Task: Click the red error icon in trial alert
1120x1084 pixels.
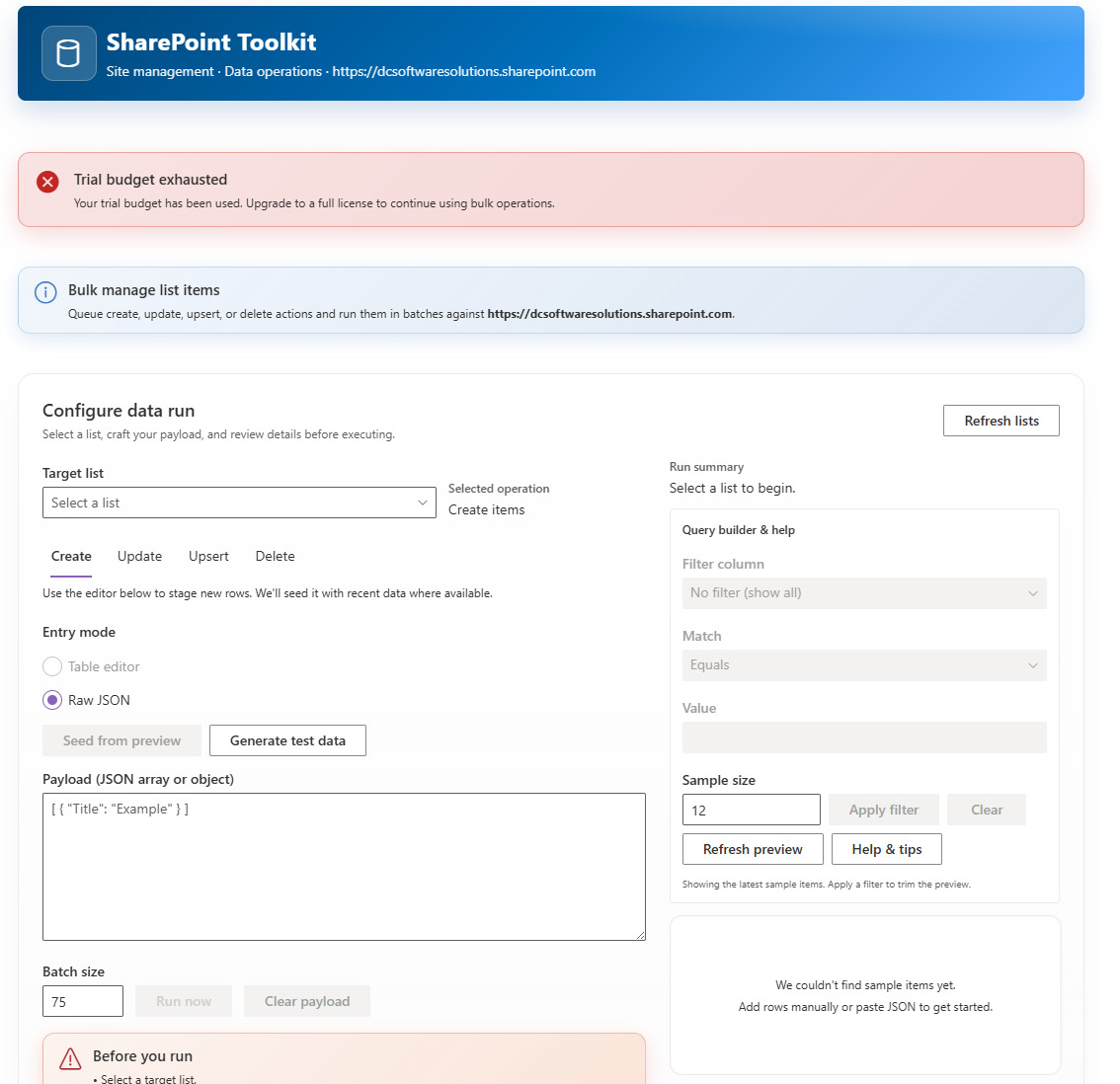Action: tap(47, 182)
